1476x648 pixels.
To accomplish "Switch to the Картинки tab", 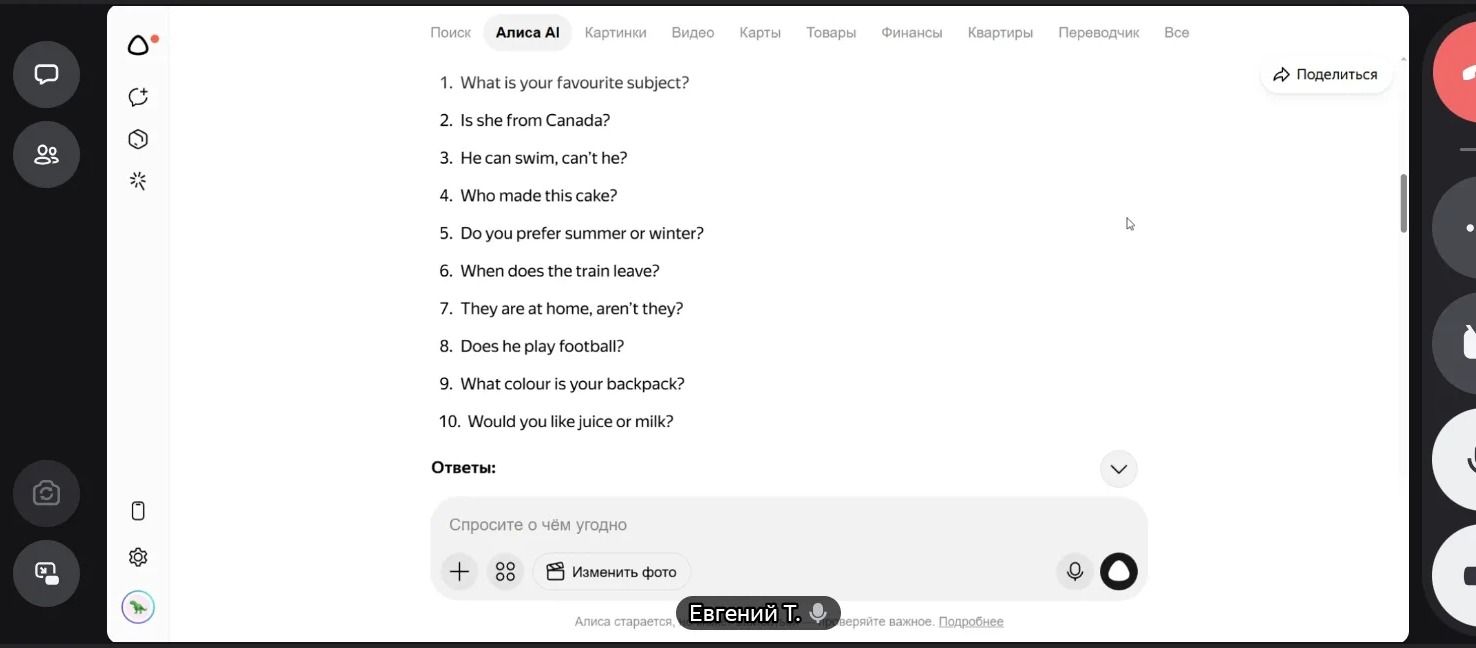I will (x=616, y=33).
